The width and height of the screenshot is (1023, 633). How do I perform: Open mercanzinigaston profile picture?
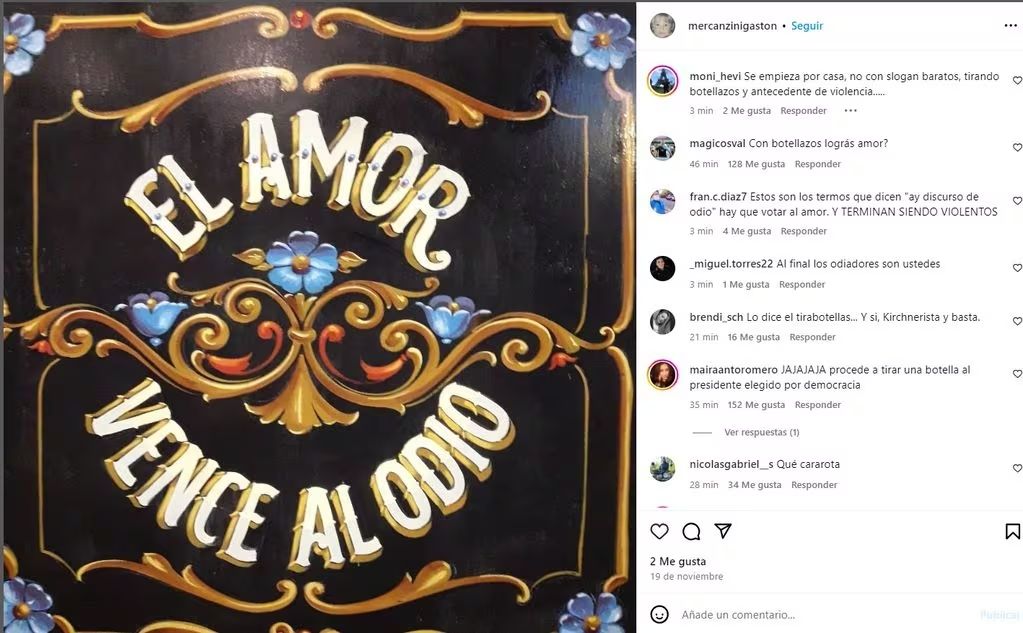662,25
